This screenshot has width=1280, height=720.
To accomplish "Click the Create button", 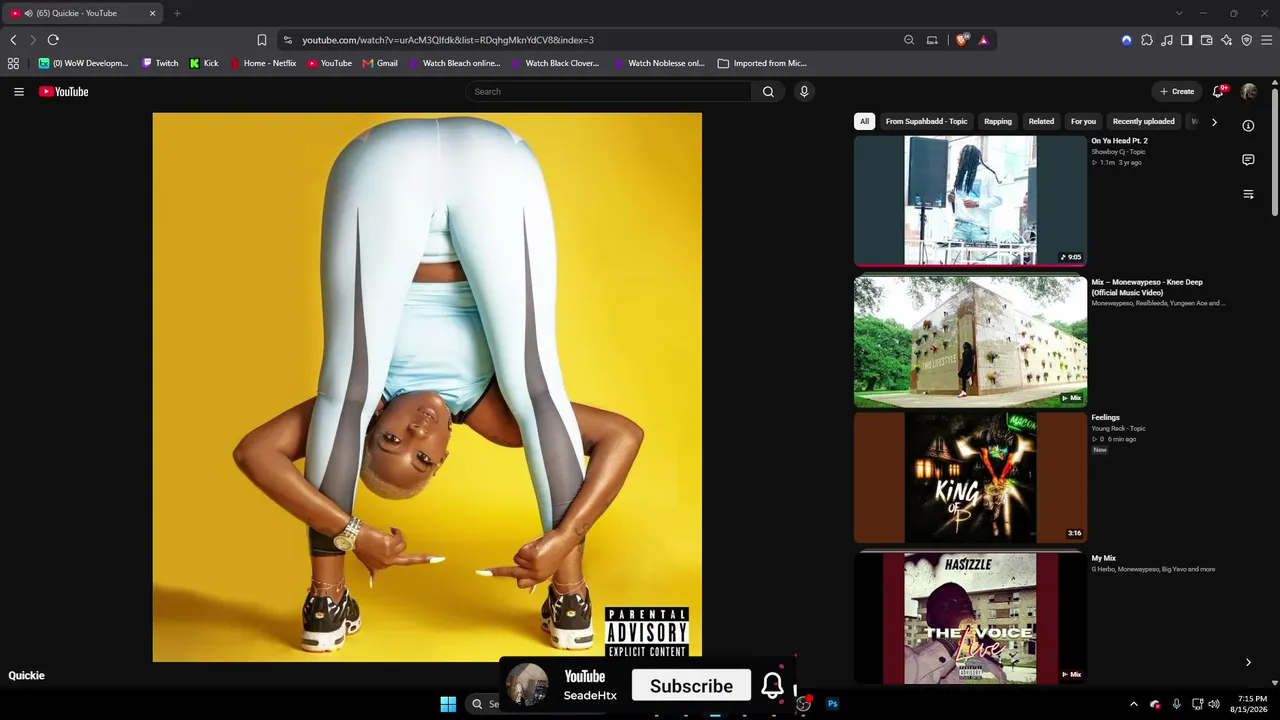I will [x=1177, y=92].
